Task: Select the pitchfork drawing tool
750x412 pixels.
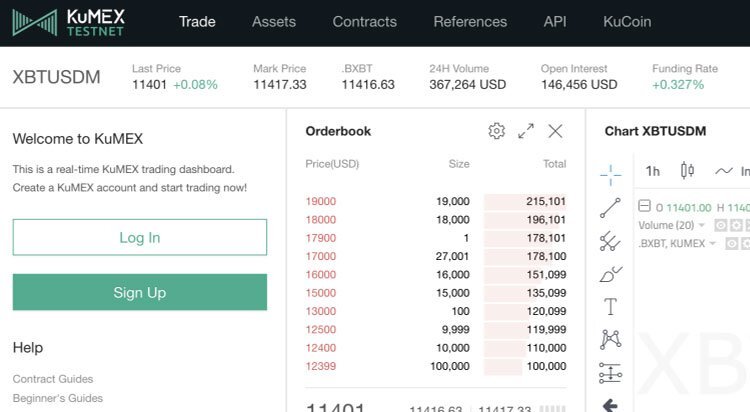Action: coord(610,241)
